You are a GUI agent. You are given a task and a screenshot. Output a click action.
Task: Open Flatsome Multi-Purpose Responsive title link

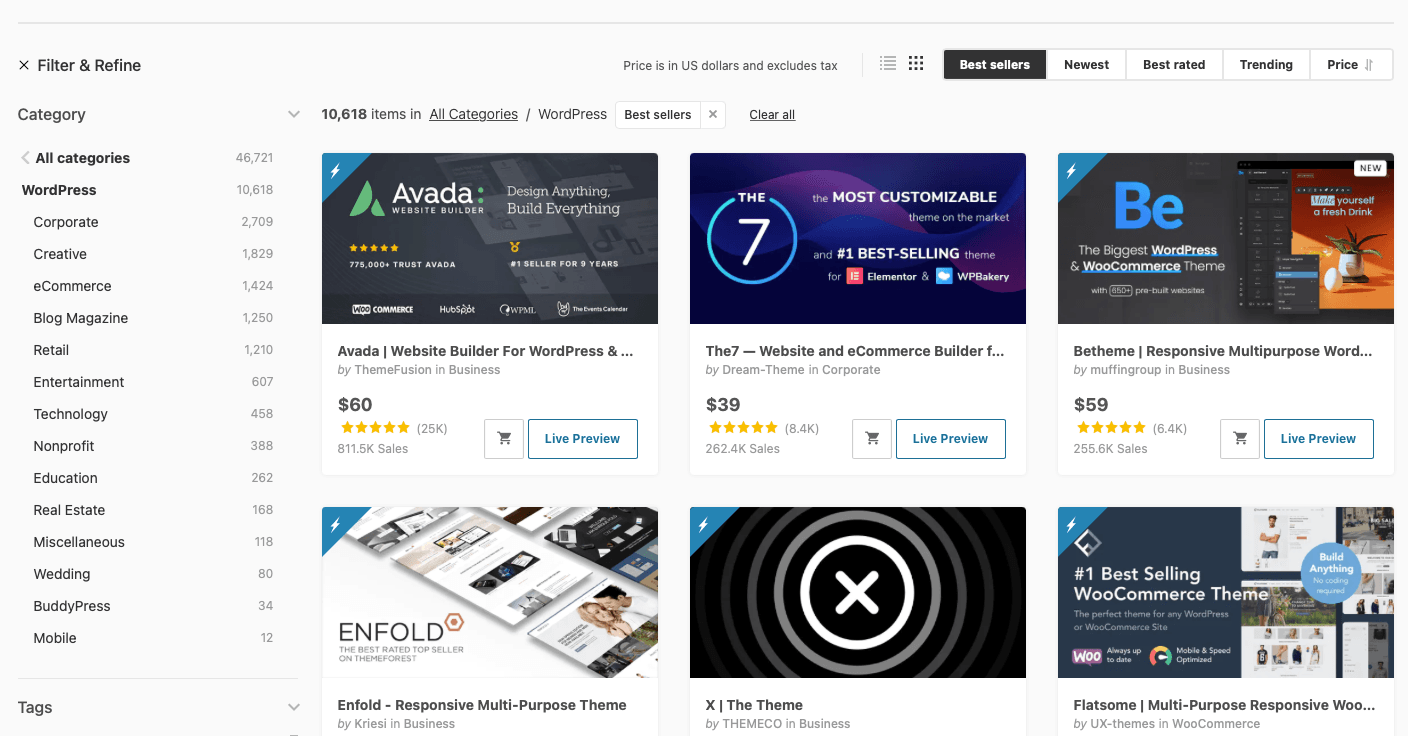[x=1223, y=705]
